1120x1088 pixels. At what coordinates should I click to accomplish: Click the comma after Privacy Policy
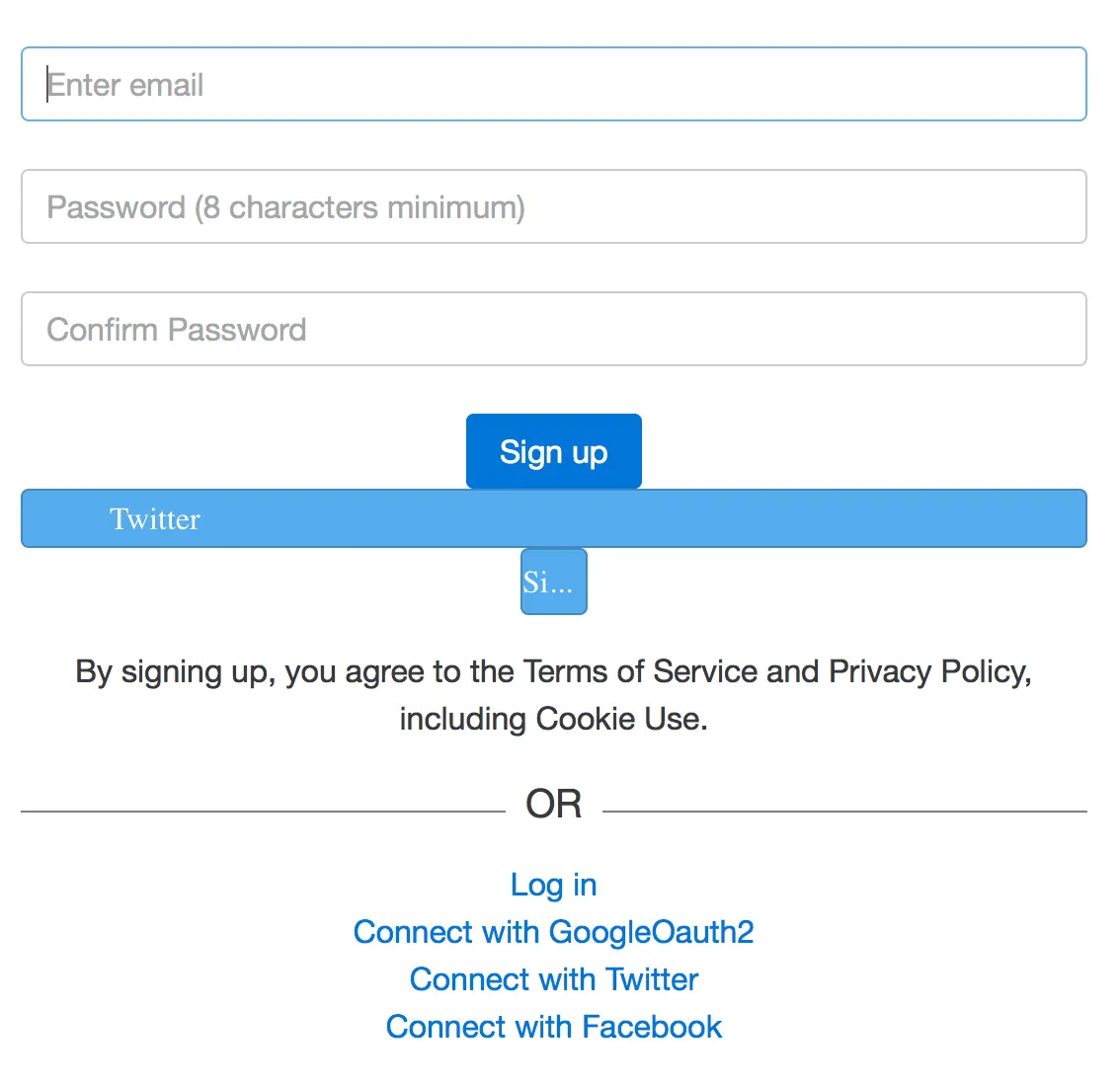(1028, 677)
